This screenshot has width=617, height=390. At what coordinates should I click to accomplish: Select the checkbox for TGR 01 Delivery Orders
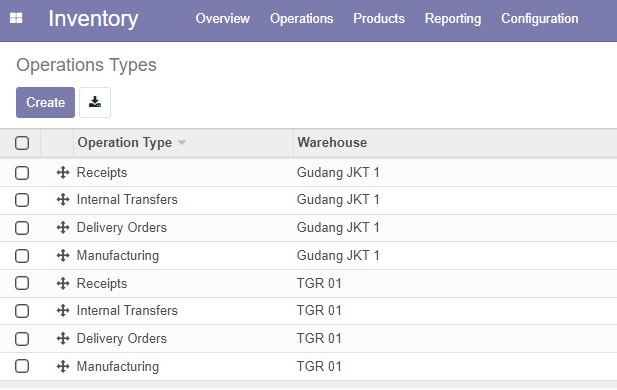(x=22, y=339)
